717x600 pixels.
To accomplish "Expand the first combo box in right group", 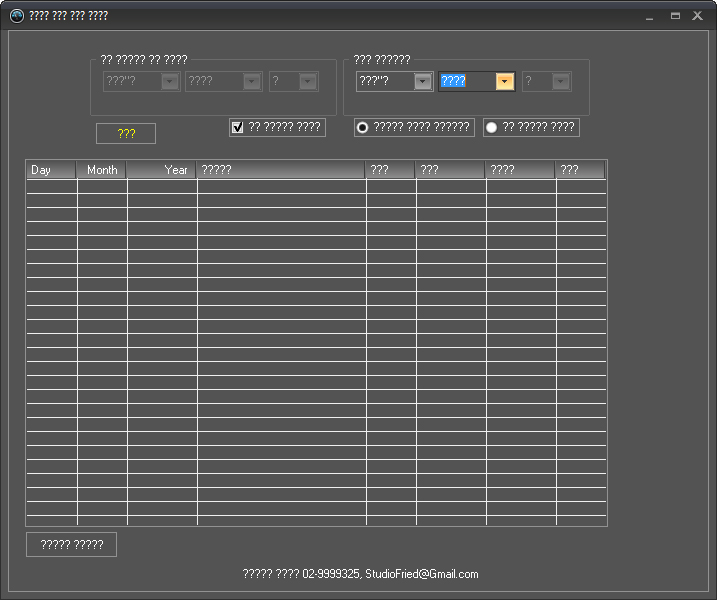I will tap(423, 82).
